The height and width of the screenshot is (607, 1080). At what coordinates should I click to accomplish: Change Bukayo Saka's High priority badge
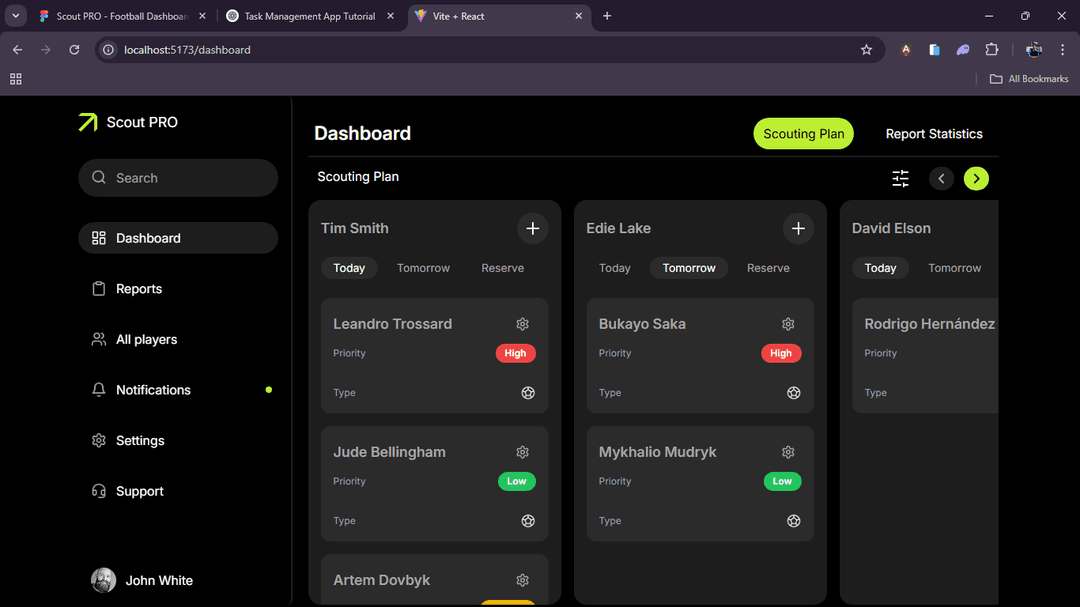click(781, 353)
